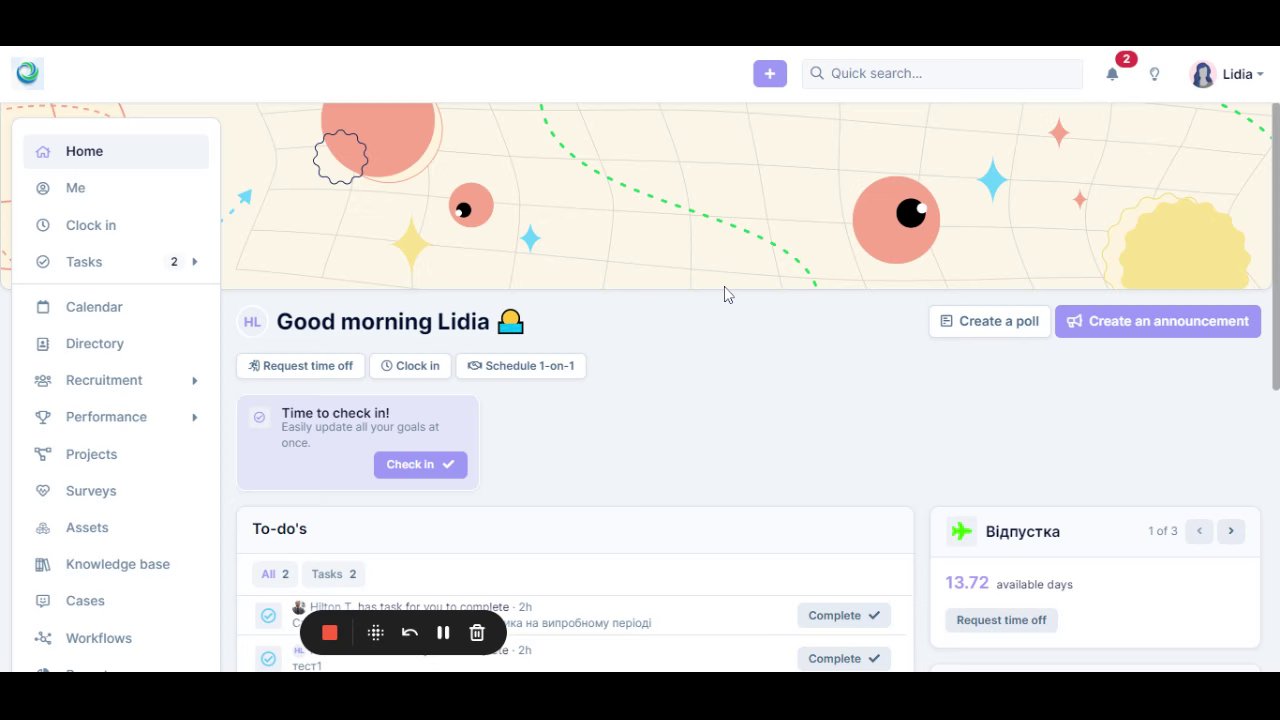Screen dimensions: 1280x720
Task: Go to next time-off card arrow
Action: click(1231, 531)
